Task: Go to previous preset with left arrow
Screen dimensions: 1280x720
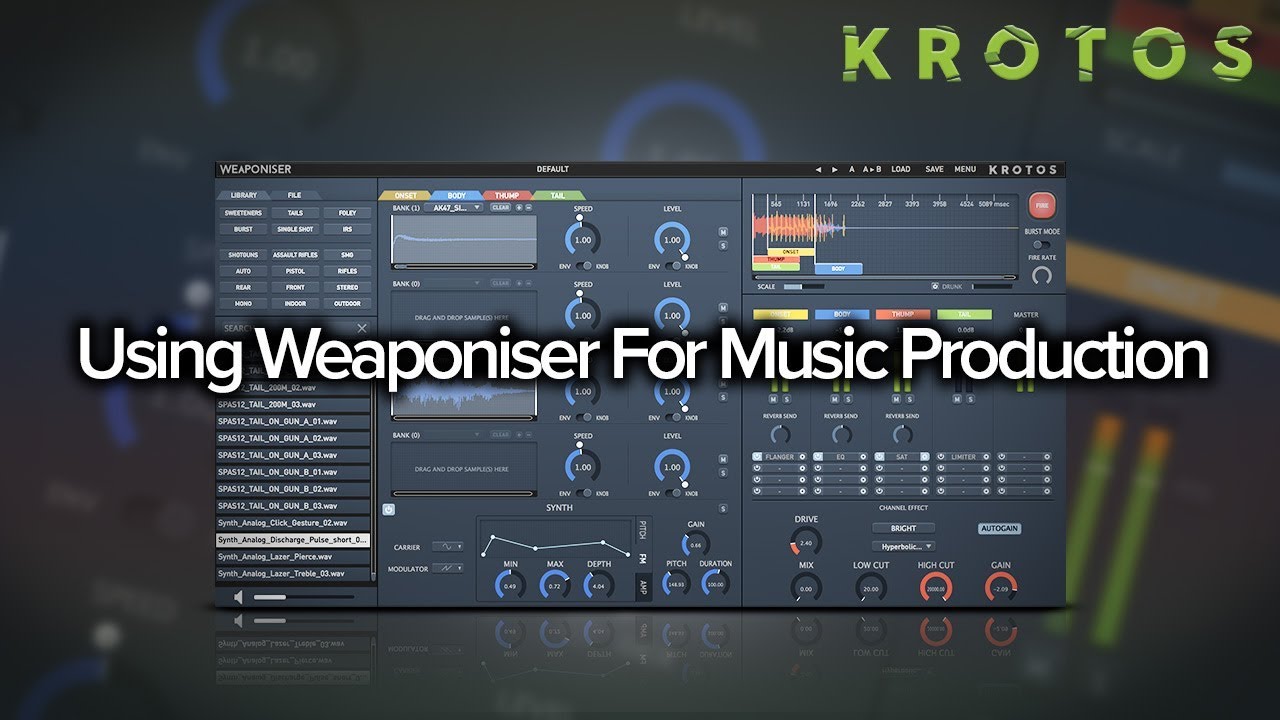Action: (817, 169)
